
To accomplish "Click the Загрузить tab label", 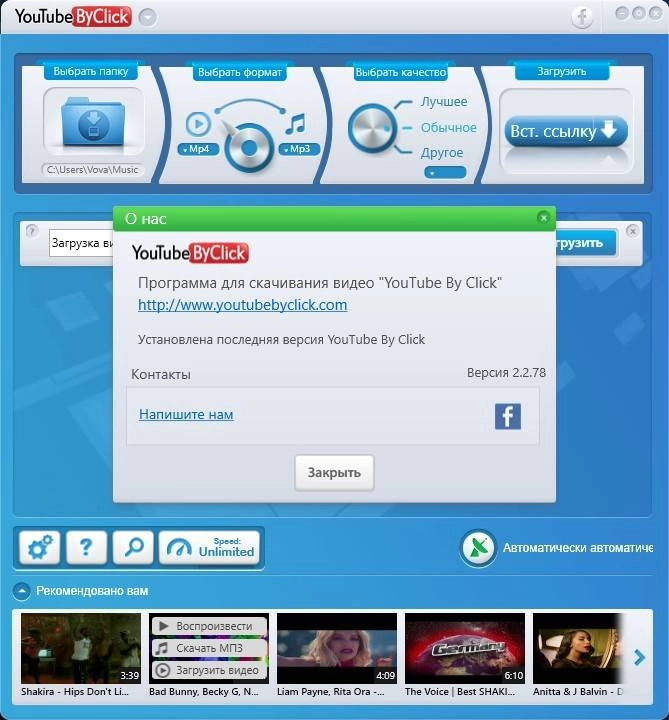I will [x=562, y=72].
